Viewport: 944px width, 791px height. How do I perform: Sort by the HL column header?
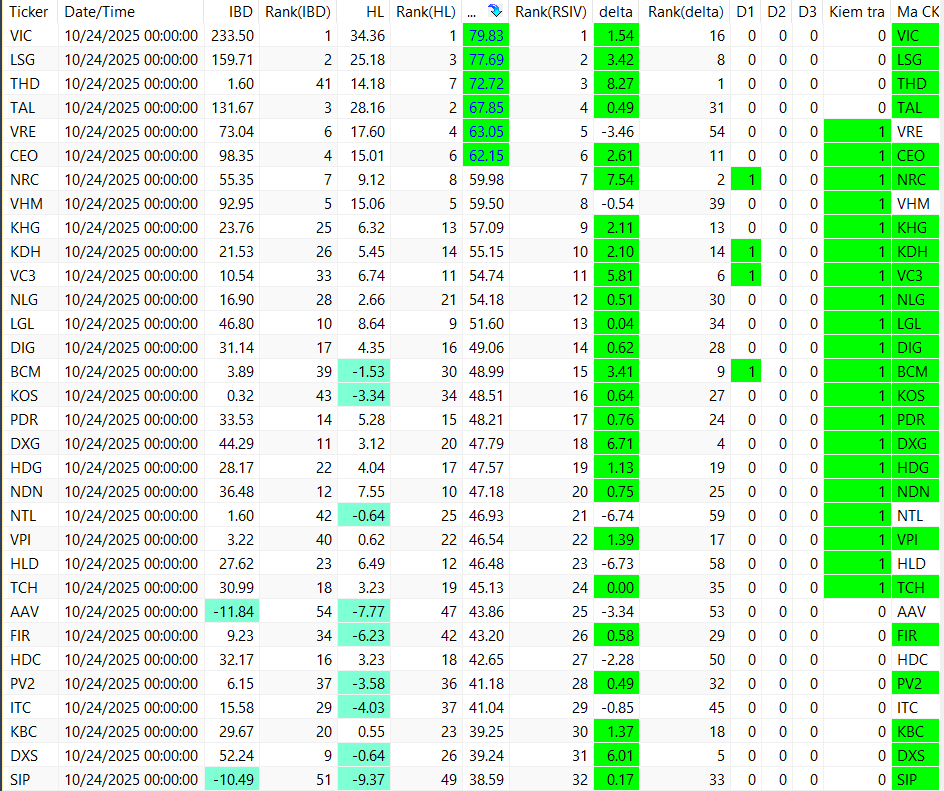(x=375, y=11)
